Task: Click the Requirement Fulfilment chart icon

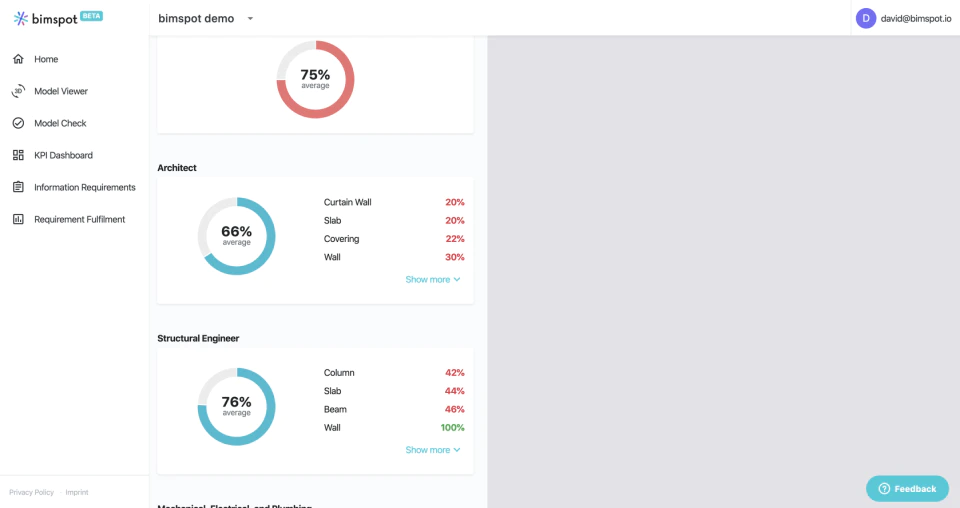Action: coord(18,219)
